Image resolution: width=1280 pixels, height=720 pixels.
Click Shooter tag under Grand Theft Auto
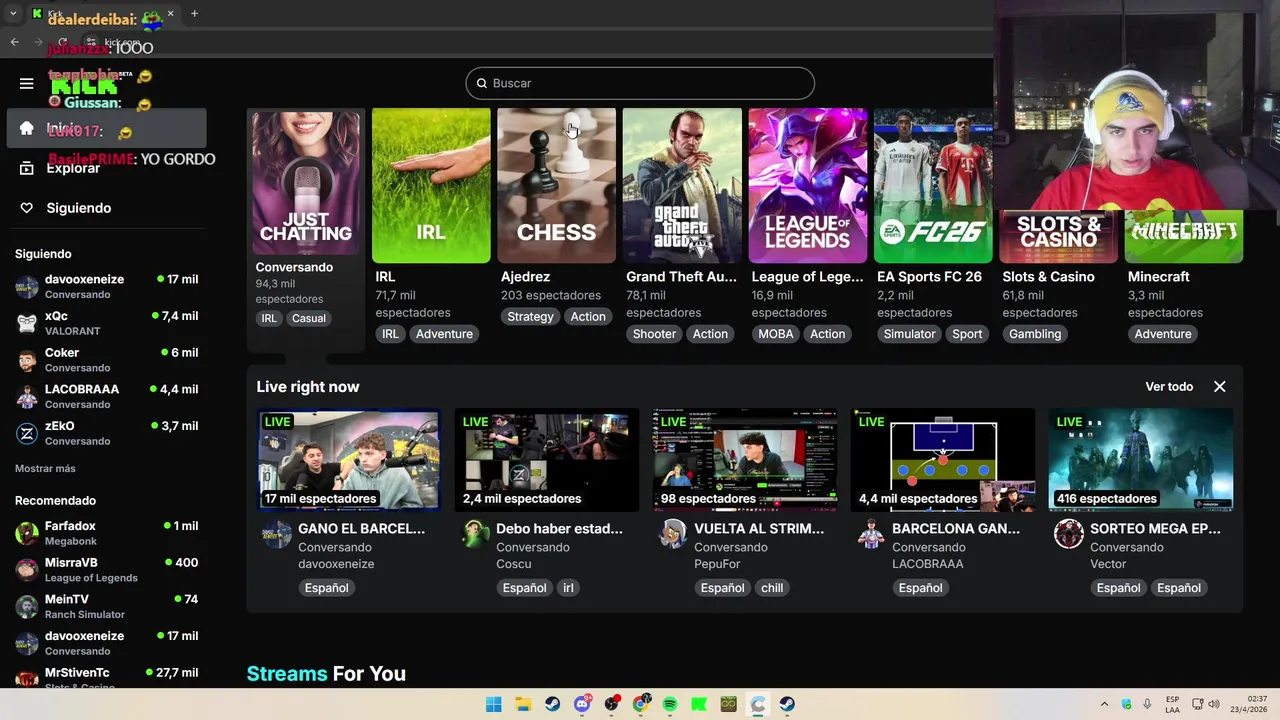(654, 334)
